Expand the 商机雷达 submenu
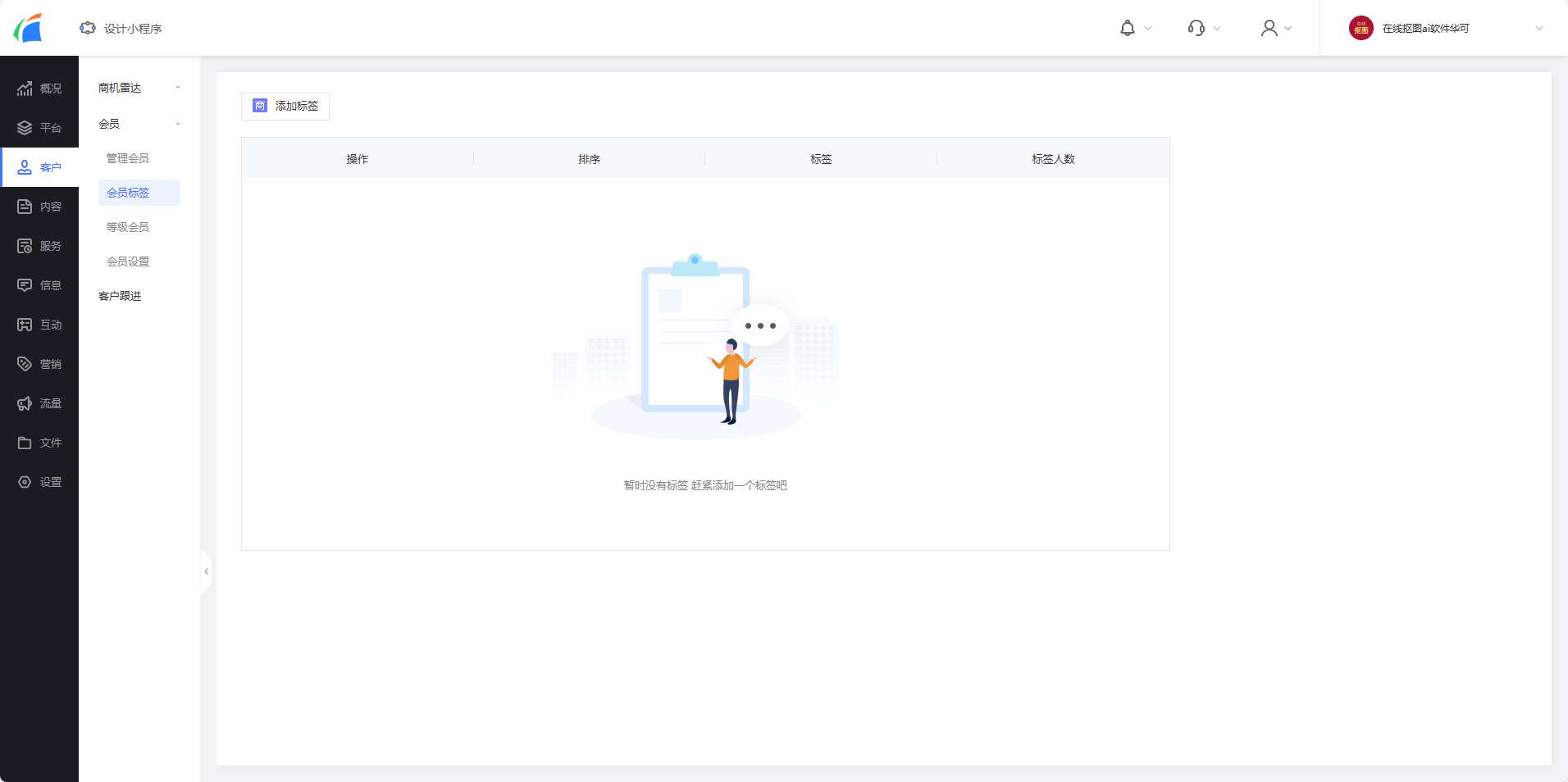The image size is (1568, 782). click(x=139, y=88)
